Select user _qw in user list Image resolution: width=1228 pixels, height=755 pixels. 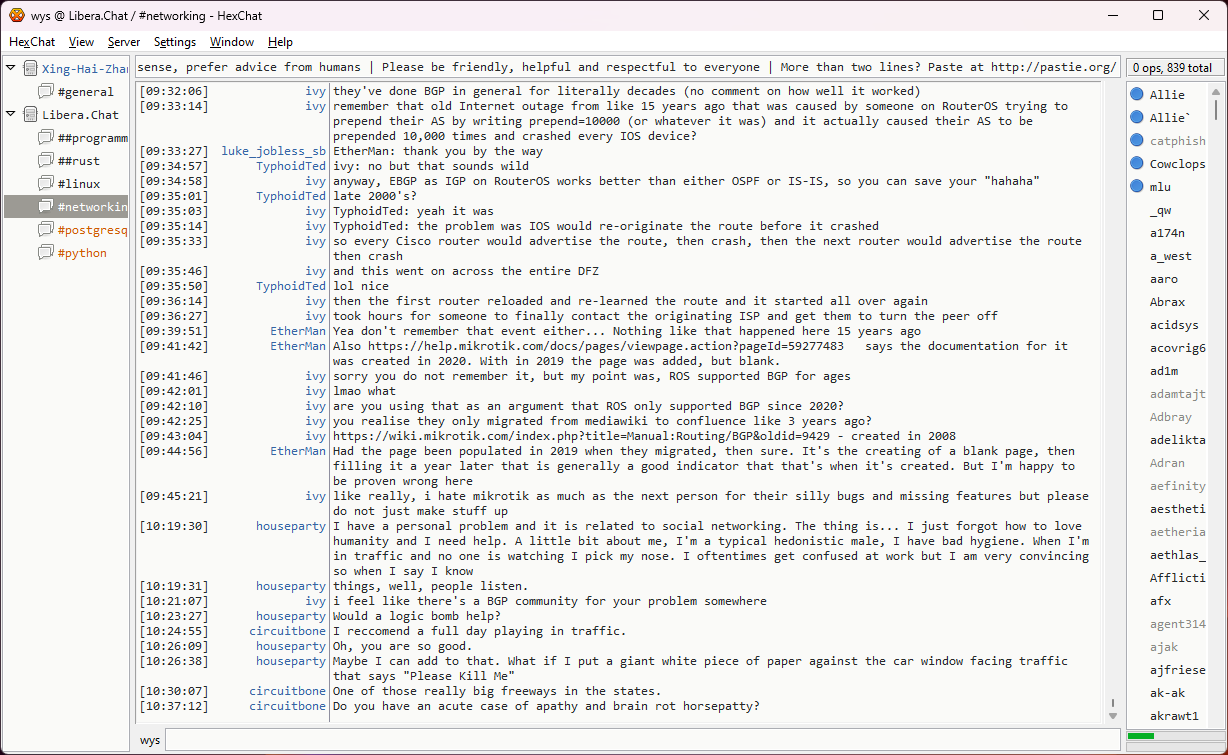(x=1160, y=210)
